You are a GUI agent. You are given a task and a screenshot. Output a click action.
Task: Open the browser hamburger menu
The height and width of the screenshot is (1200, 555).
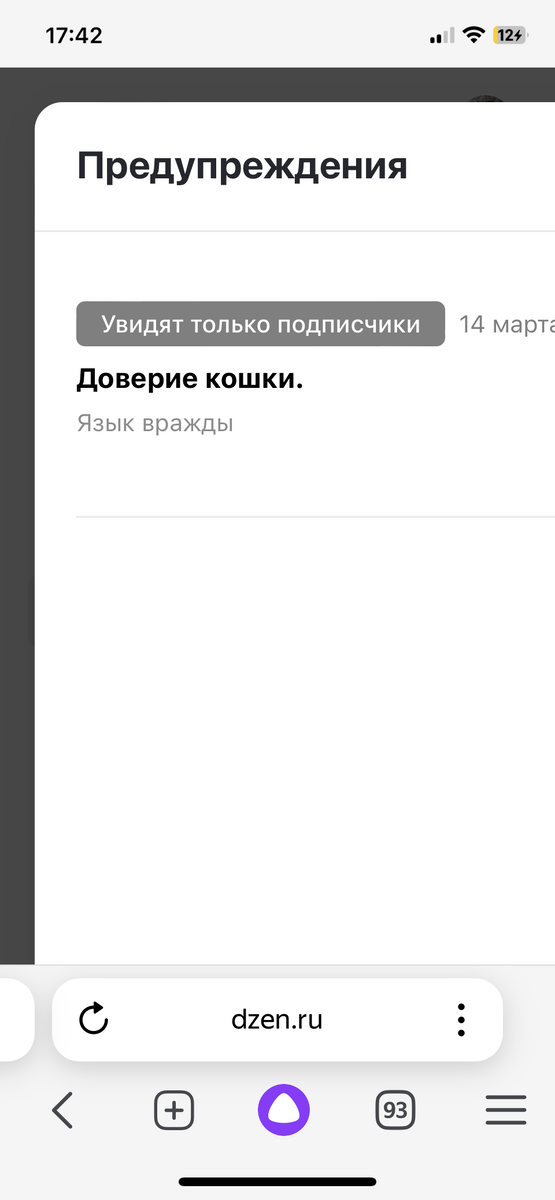506,1110
